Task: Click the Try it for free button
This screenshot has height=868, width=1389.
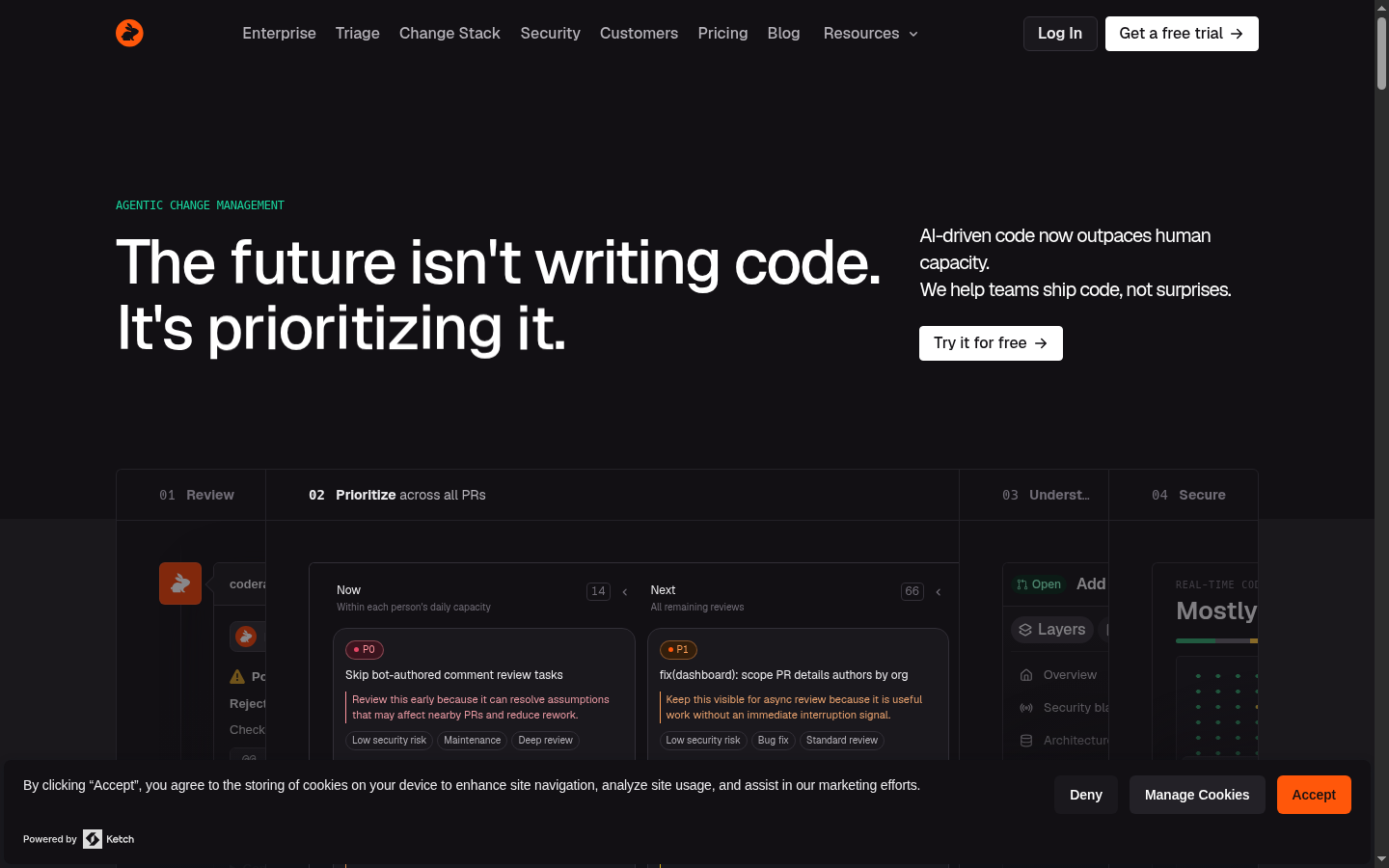Action: 991,343
